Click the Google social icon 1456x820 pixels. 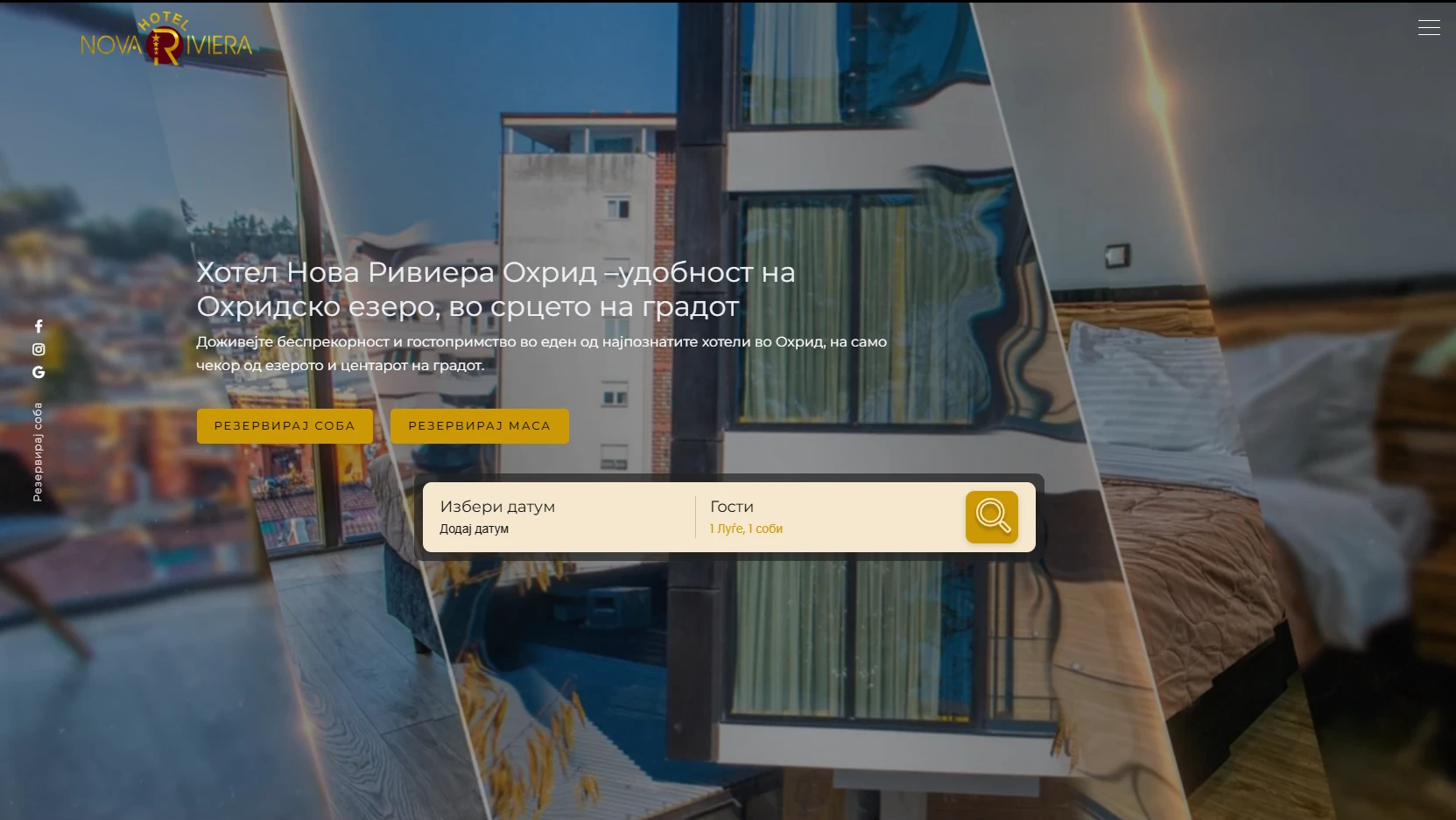point(39,372)
